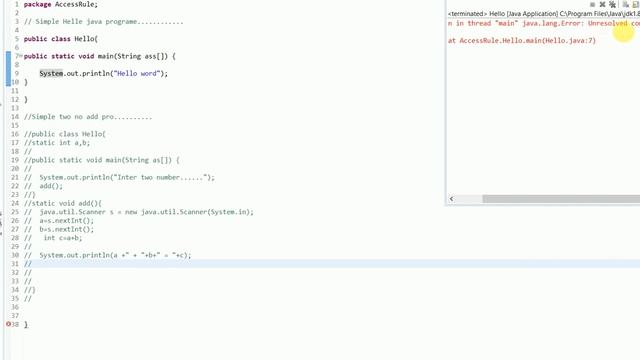Click the 'public class Hello{' declaration on line 5
Screen dimensions: 640x360
tap(61, 39)
